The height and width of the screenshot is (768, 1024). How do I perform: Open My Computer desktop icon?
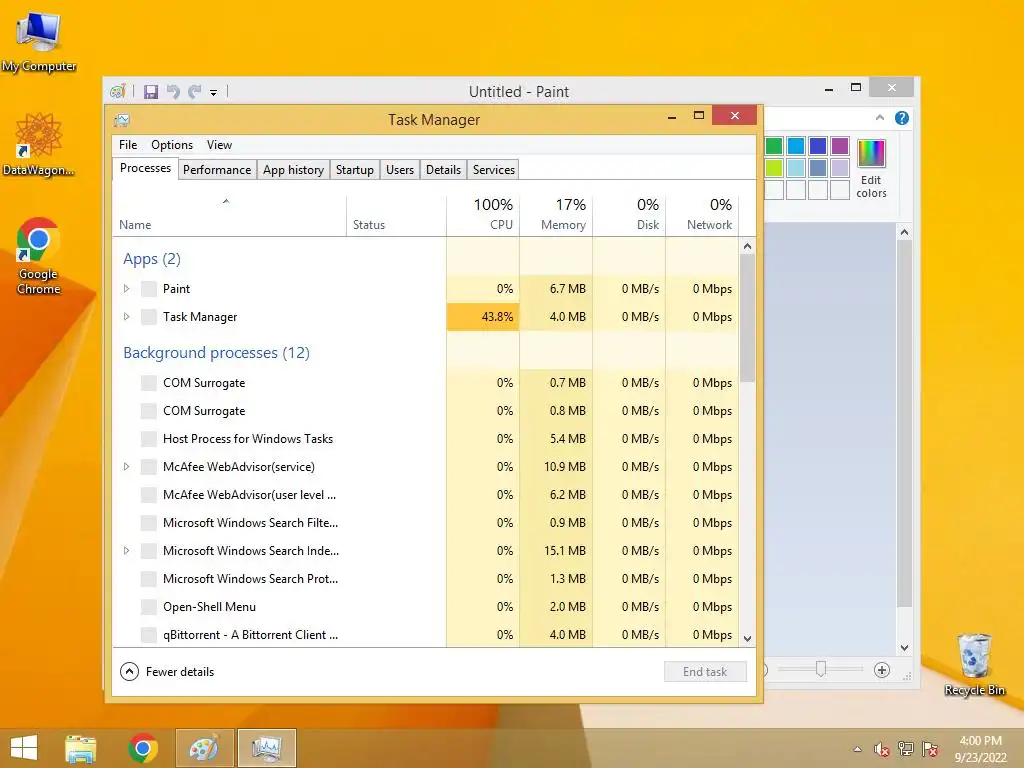point(39,40)
